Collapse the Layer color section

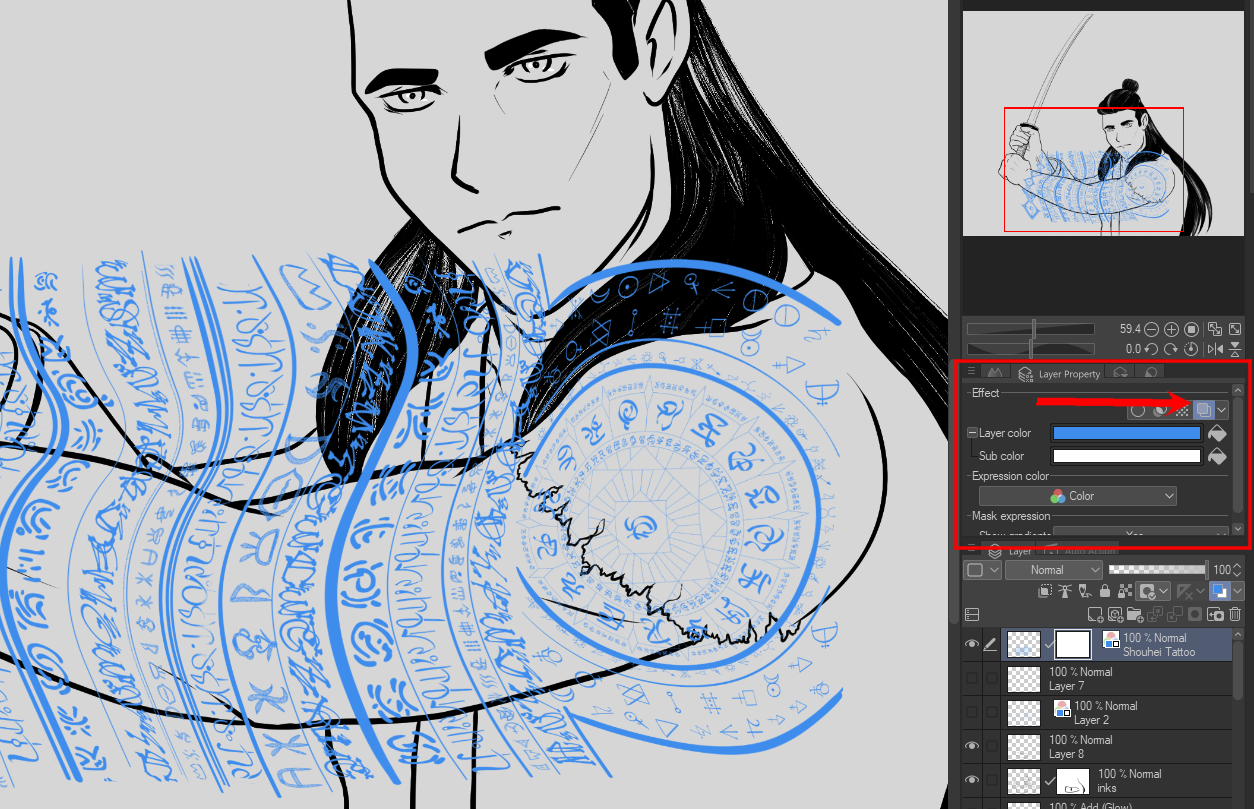coord(972,433)
